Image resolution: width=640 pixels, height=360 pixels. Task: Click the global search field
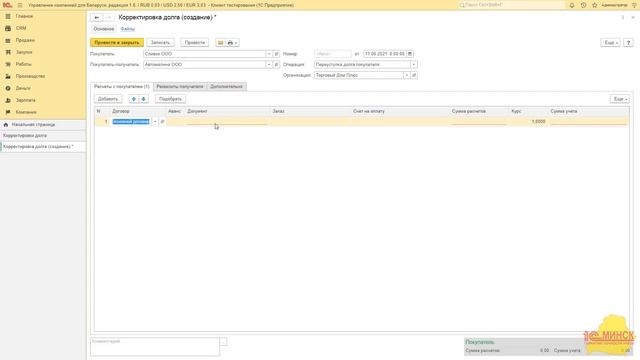point(511,5)
